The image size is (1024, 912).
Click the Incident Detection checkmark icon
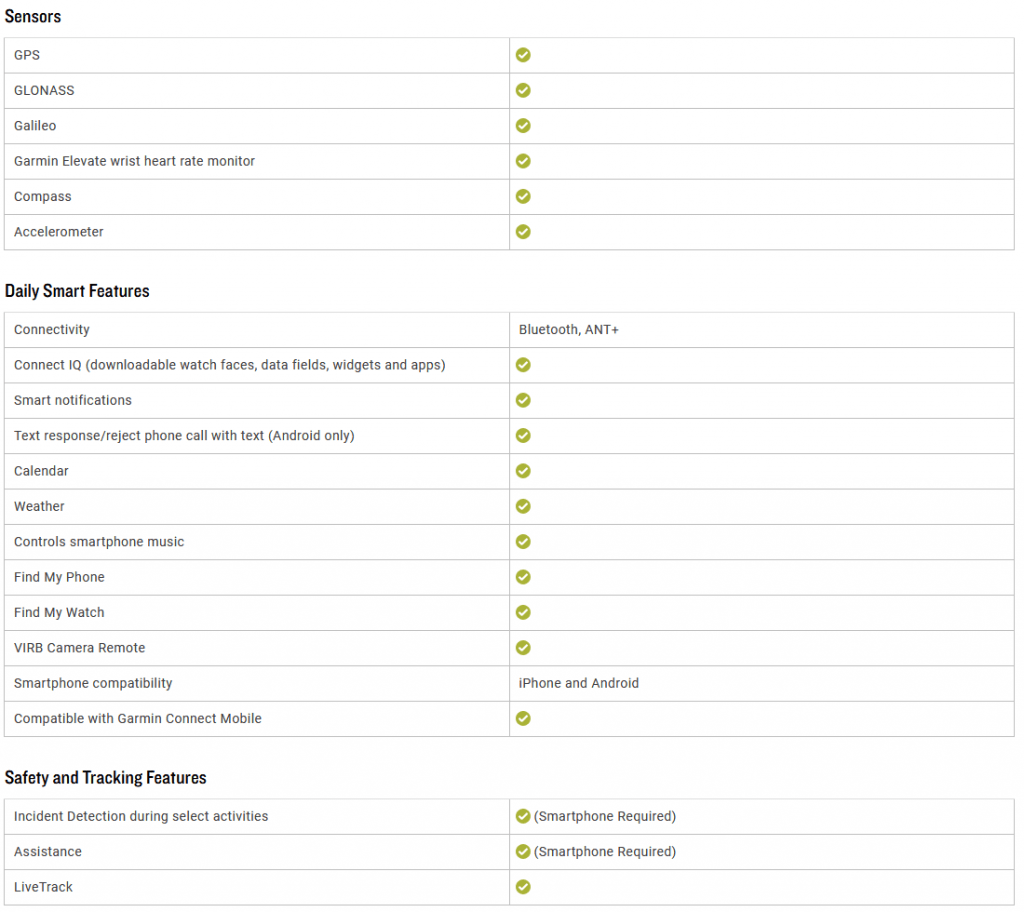tap(523, 816)
